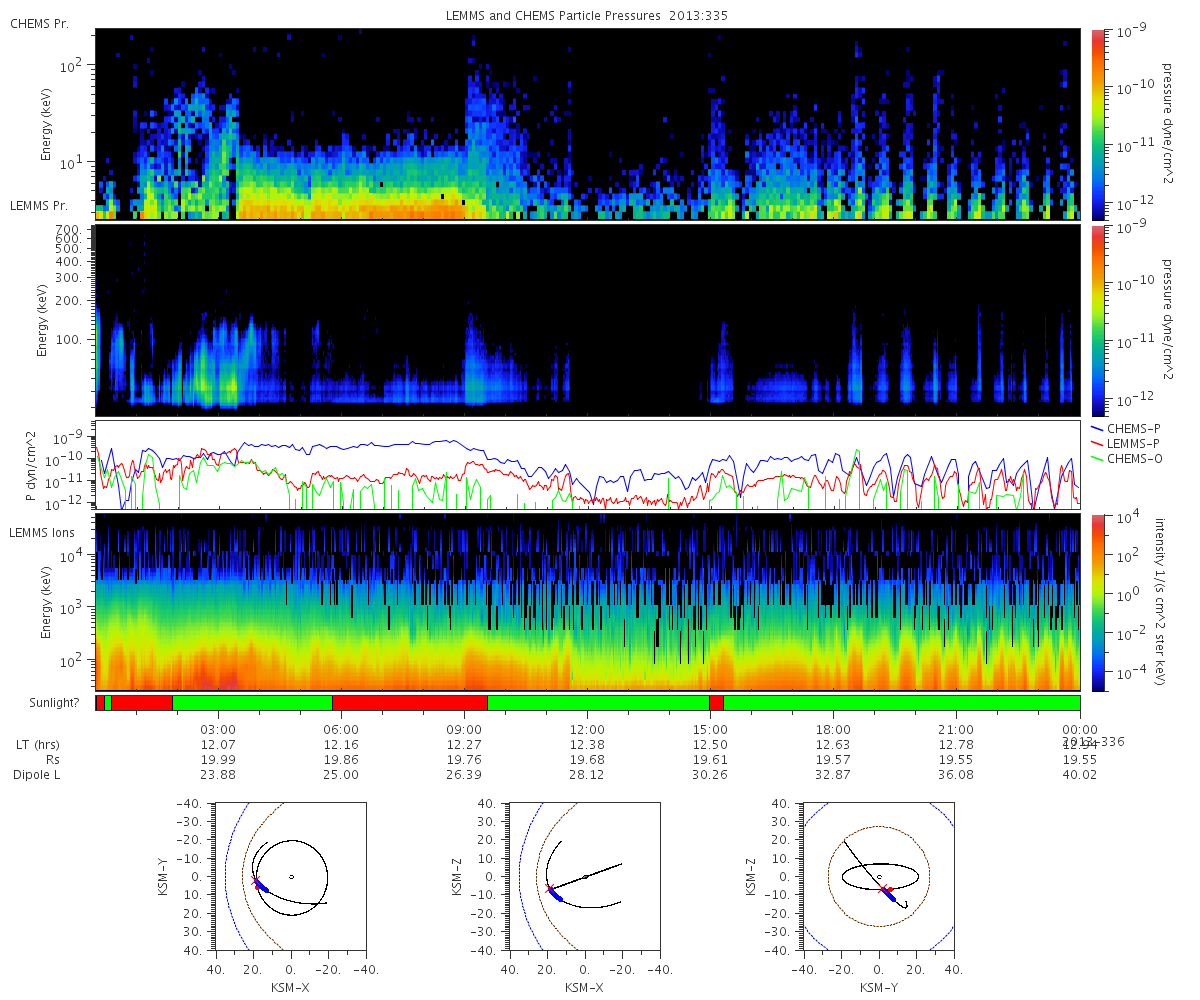This screenshot has height=1000, width=1200.
Task: Open the KSM-Z versus KSM-X orbit plot
Action: point(585,876)
